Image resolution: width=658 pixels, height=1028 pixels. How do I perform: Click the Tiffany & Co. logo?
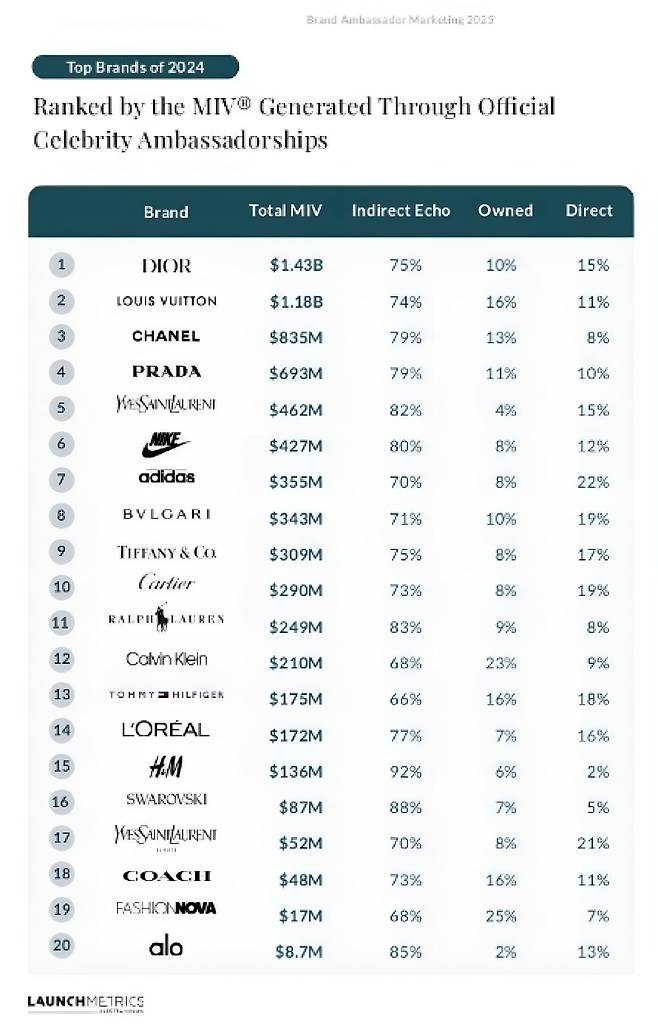166,552
